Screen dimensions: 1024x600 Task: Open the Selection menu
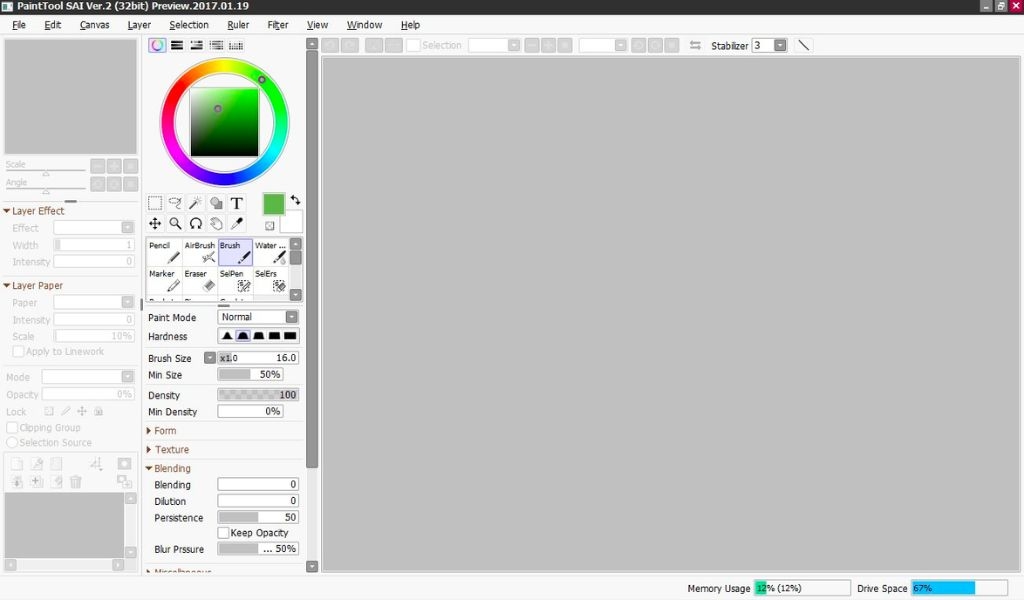pyautogui.click(x=188, y=24)
